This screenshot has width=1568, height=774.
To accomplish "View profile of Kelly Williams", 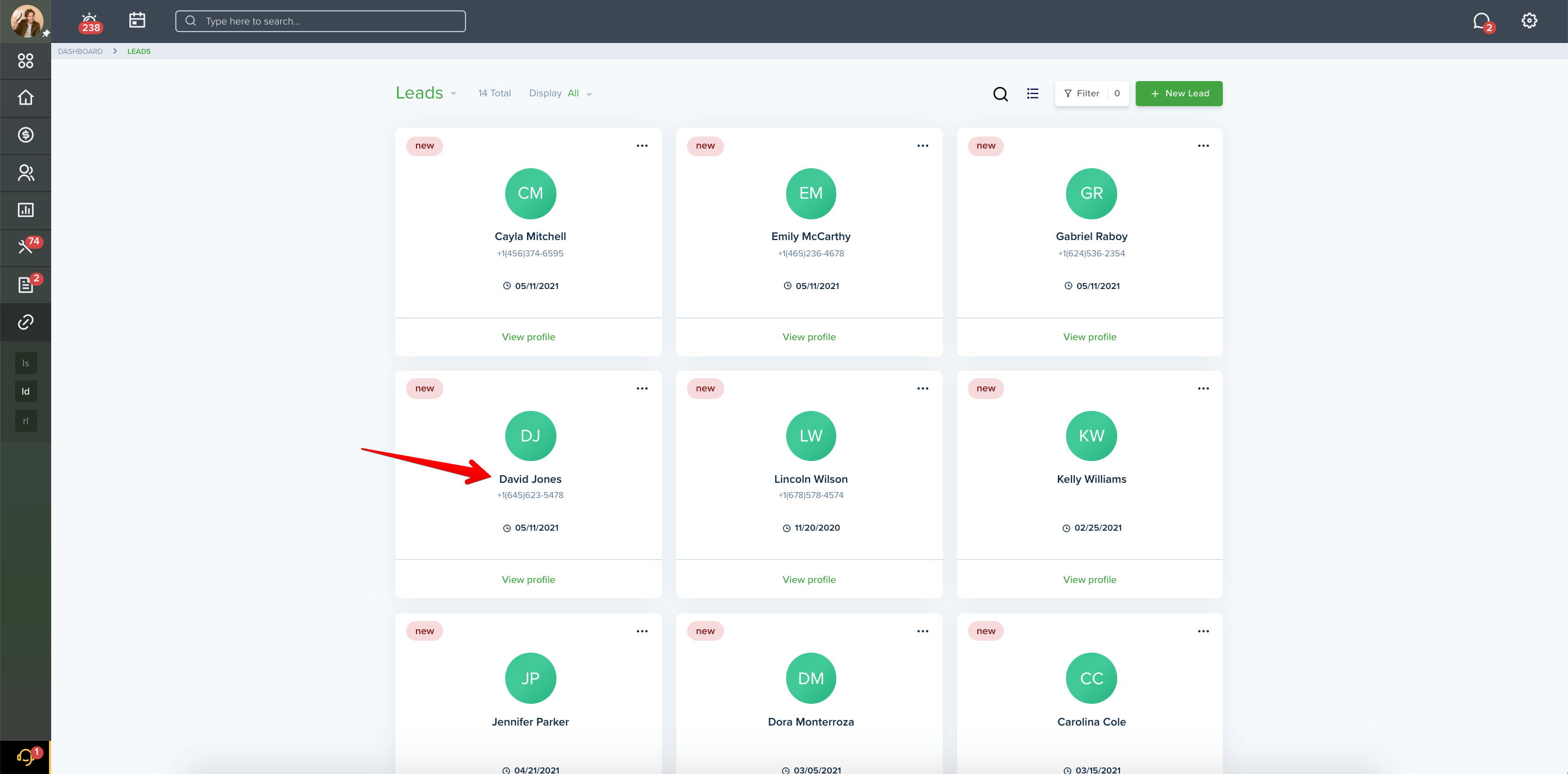I will tap(1089, 580).
